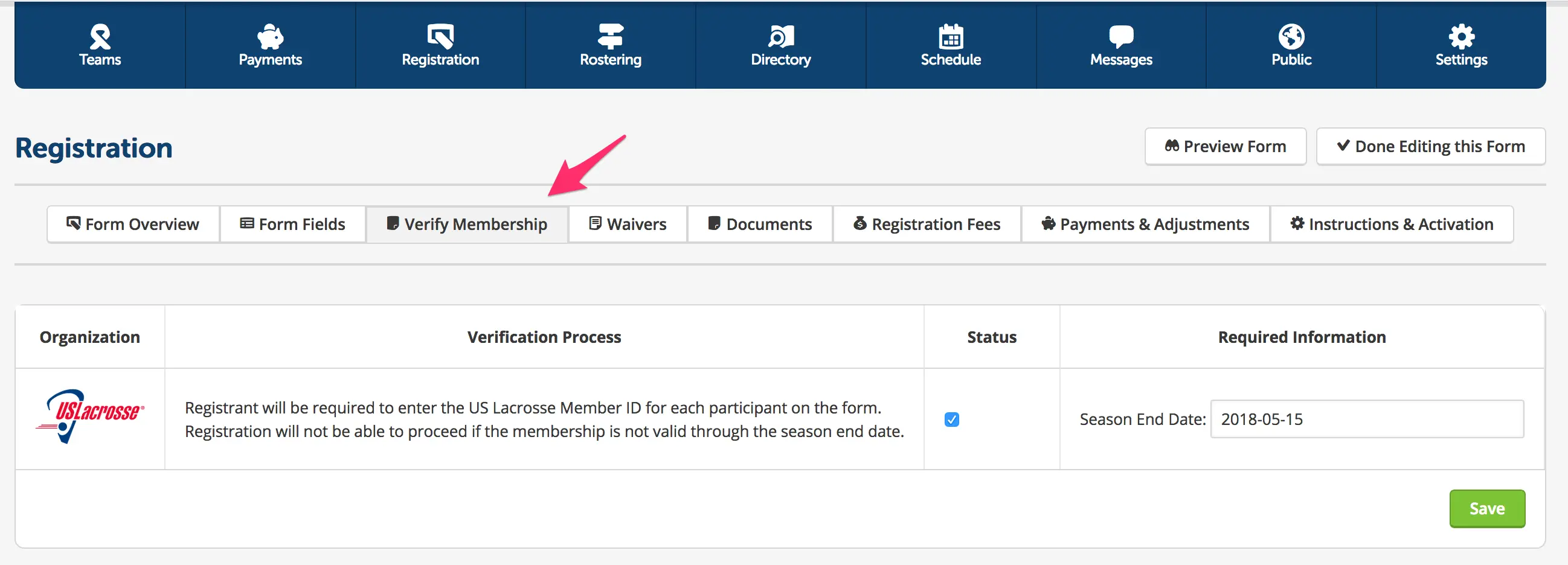This screenshot has width=1568, height=565.
Task: Click the US Lacrosse logo
Action: 90,417
